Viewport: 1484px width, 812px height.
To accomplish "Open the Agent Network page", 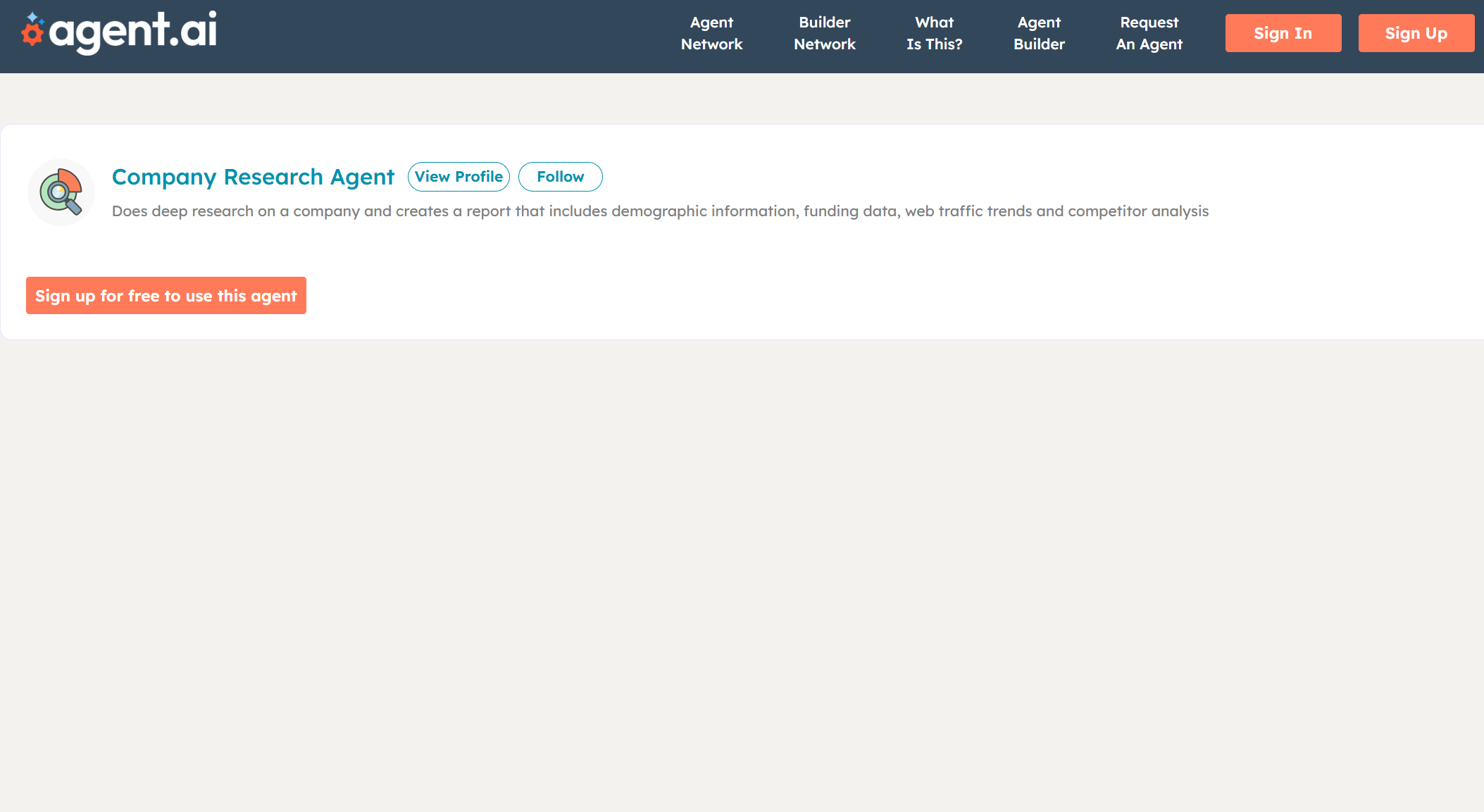I will click(x=711, y=33).
